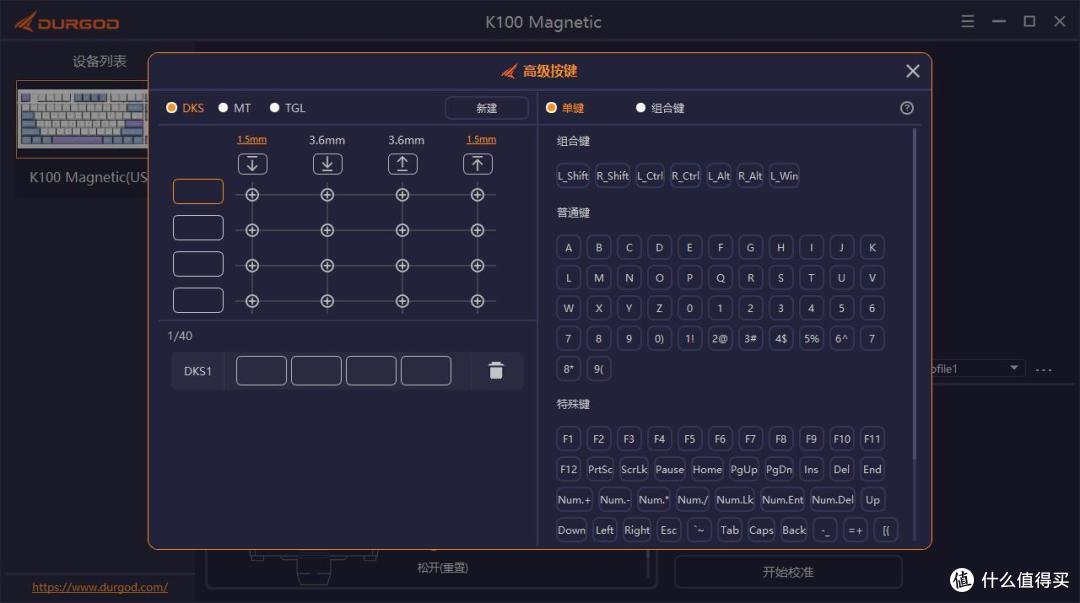Add action at second row first column plus
Viewport: 1080px width, 603px height.
pos(252,230)
